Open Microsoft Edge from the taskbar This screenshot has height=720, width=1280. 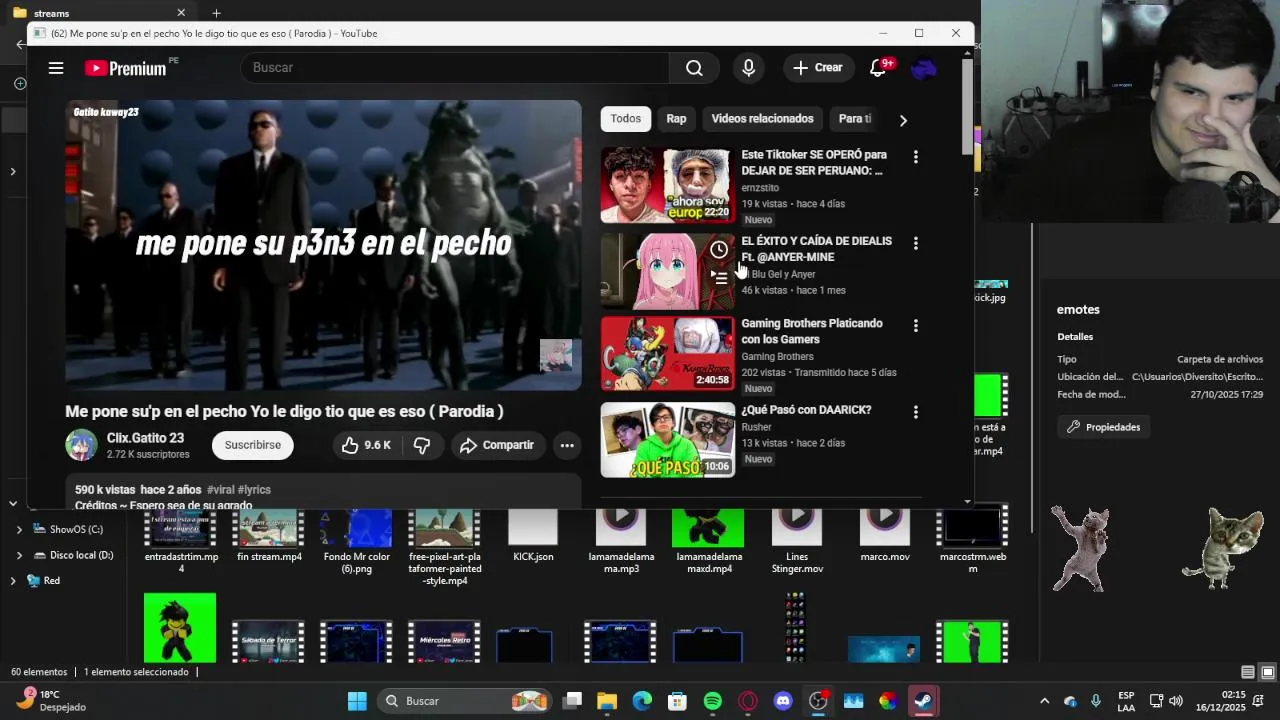click(642, 701)
